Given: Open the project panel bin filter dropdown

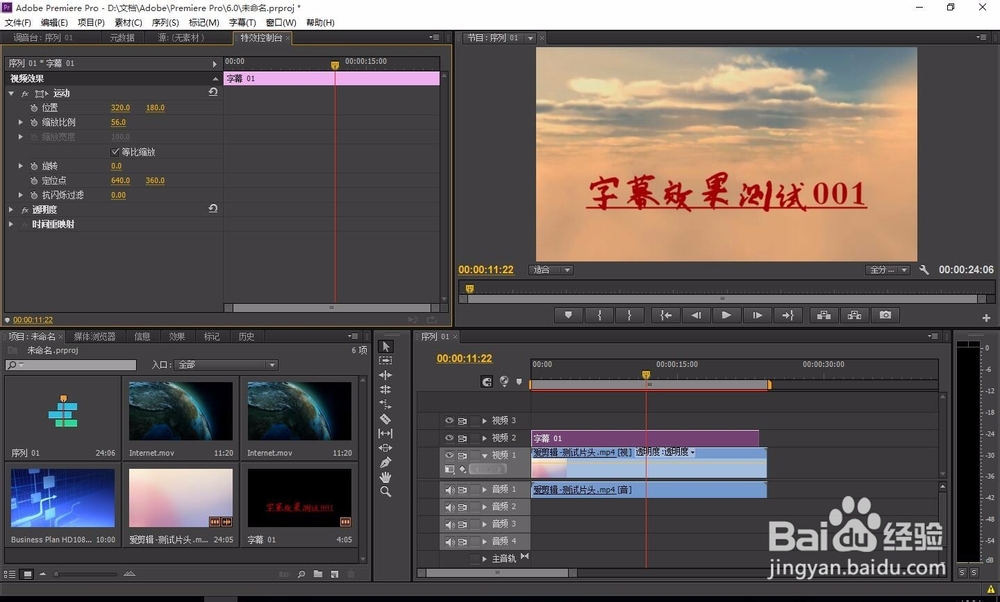Looking at the screenshot, I should (226, 365).
